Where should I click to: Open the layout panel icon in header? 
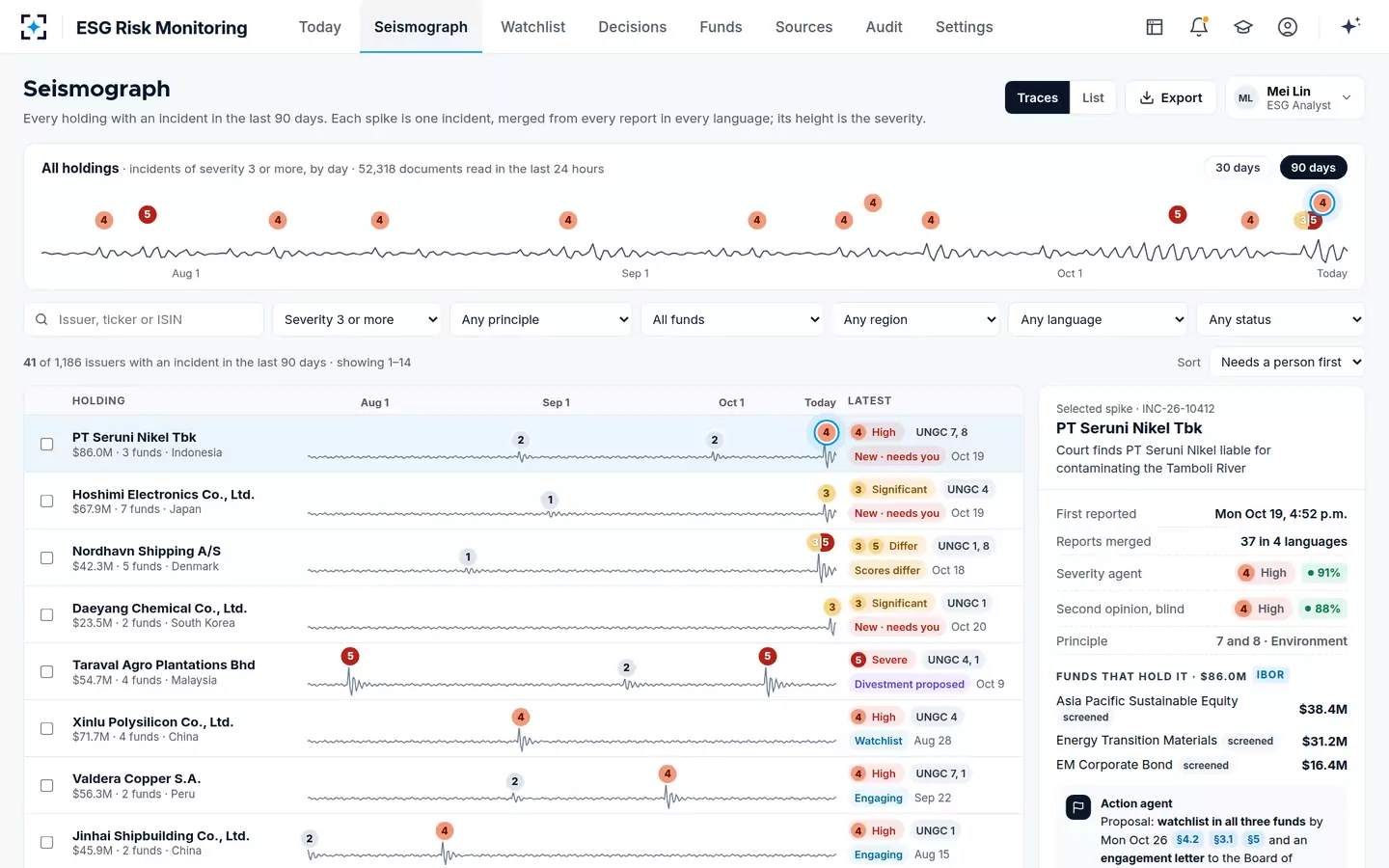1155,27
